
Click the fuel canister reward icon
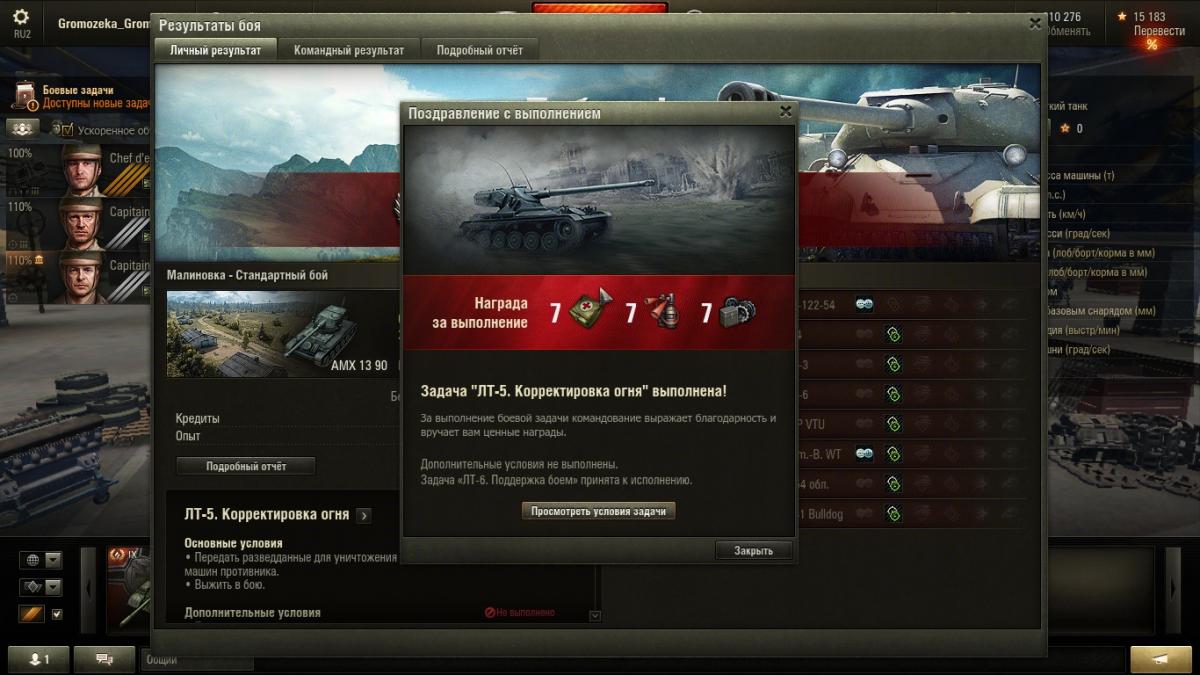[590, 311]
